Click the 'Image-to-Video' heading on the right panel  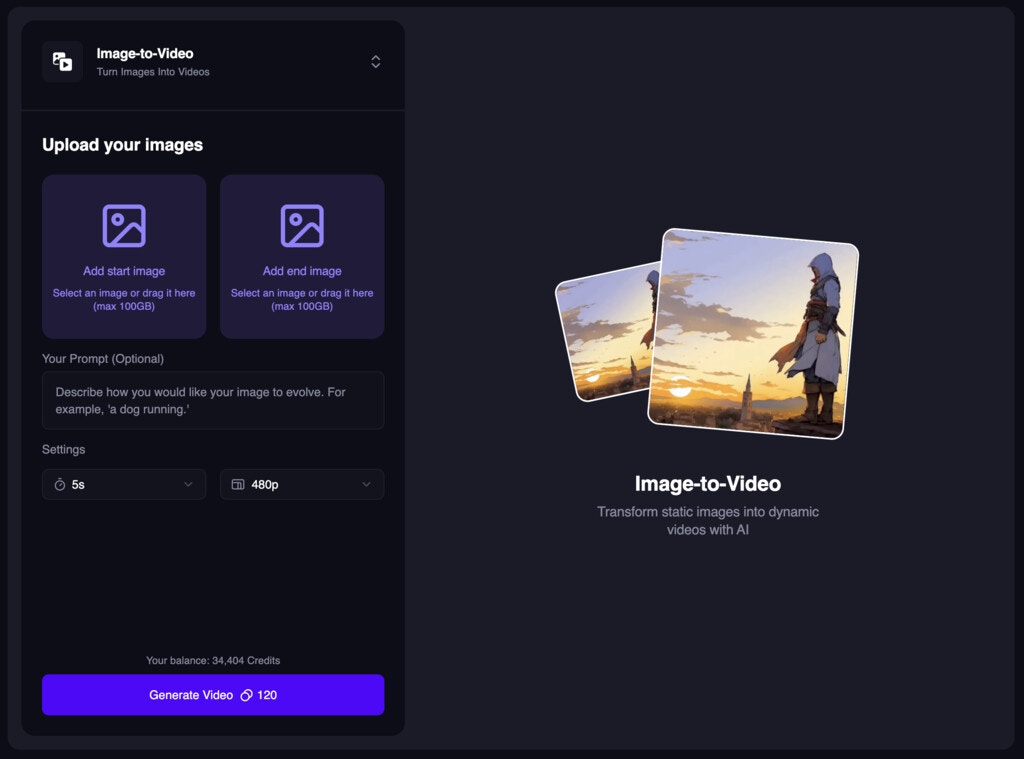click(x=707, y=483)
